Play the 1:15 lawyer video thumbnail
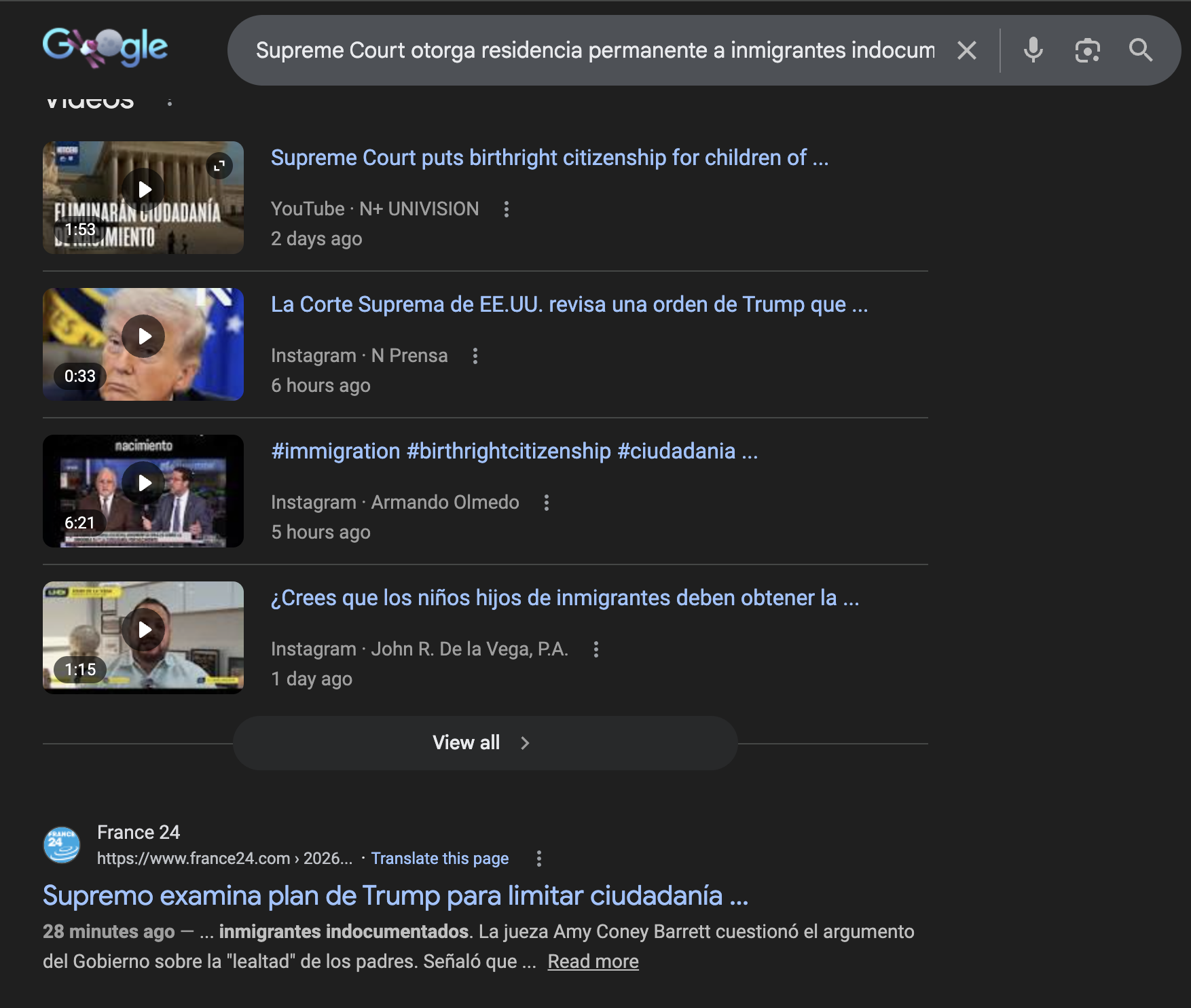The width and height of the screenshot is (1191, 1008). pyautogui.click(x=143, y=630)
